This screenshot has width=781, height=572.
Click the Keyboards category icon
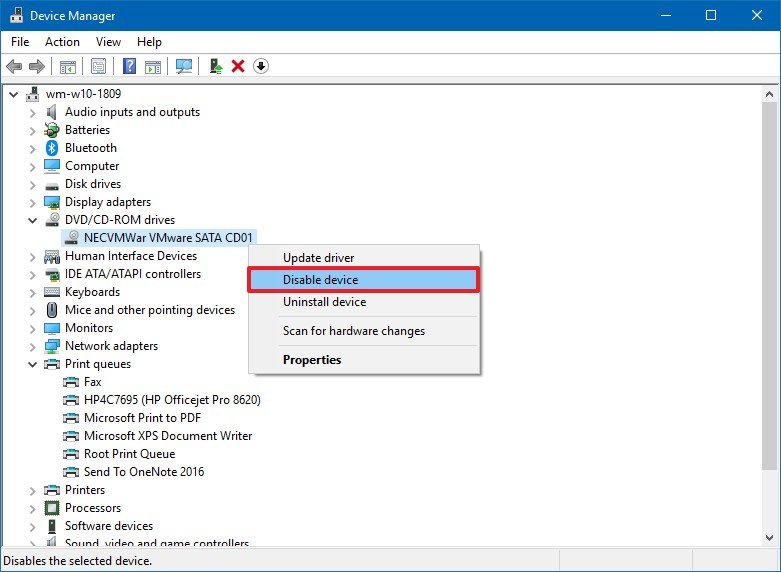pyautogui.click(x=52, y=292)
